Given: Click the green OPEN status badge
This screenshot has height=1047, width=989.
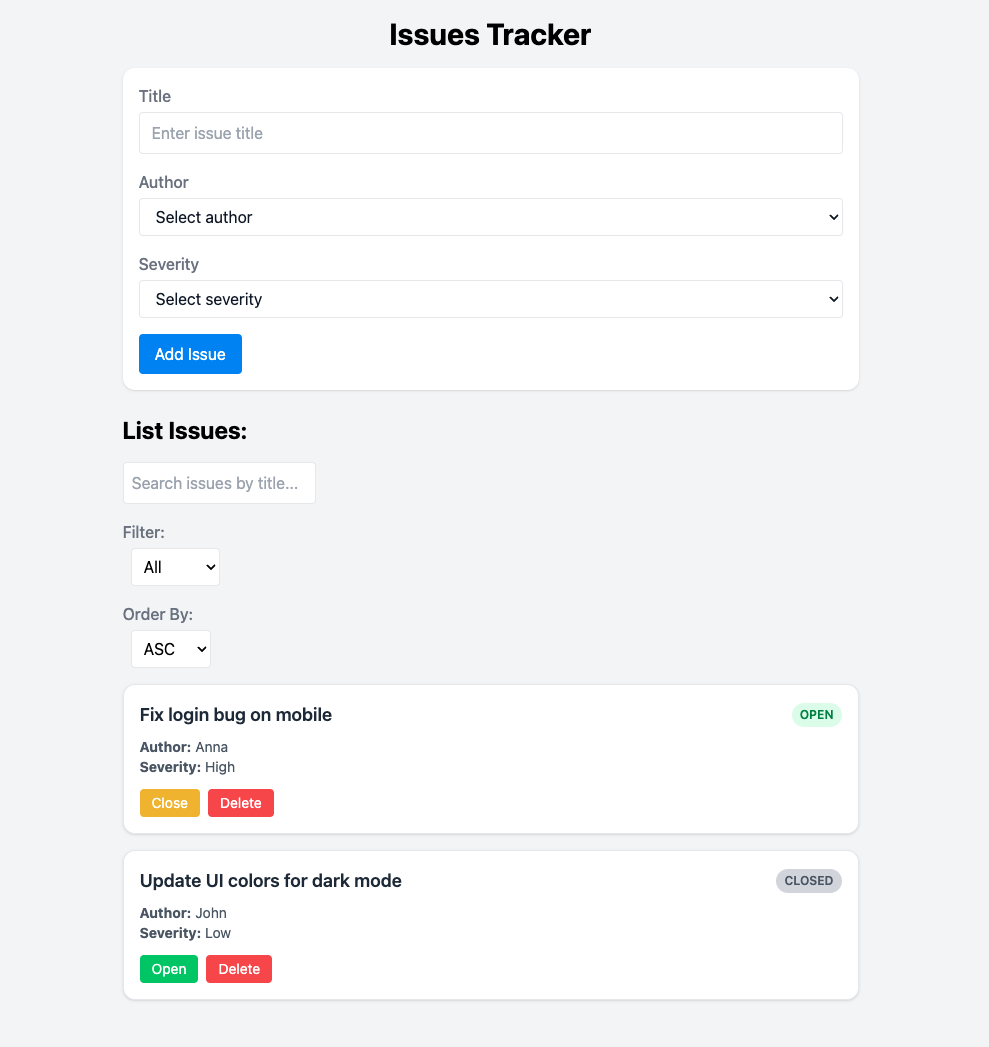Looking at the screenshot, I should coord(817,715).
